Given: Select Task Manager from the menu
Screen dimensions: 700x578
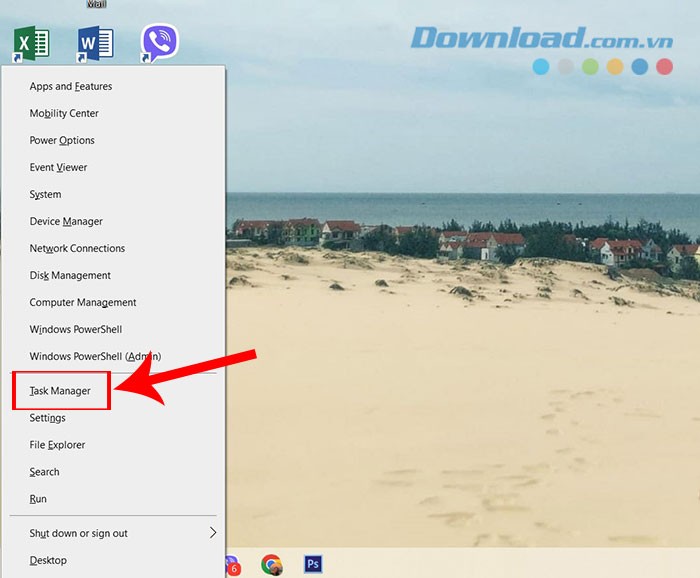Looking at the screenshot, I should coord(60,391).
